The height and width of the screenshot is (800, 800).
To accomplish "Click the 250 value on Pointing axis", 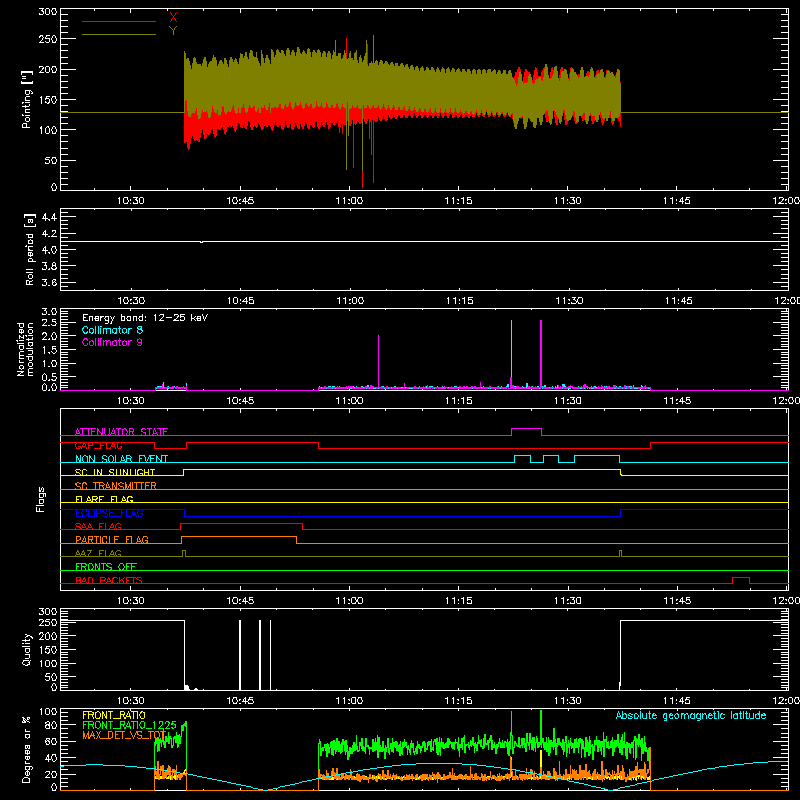I will tap(47, 39).
